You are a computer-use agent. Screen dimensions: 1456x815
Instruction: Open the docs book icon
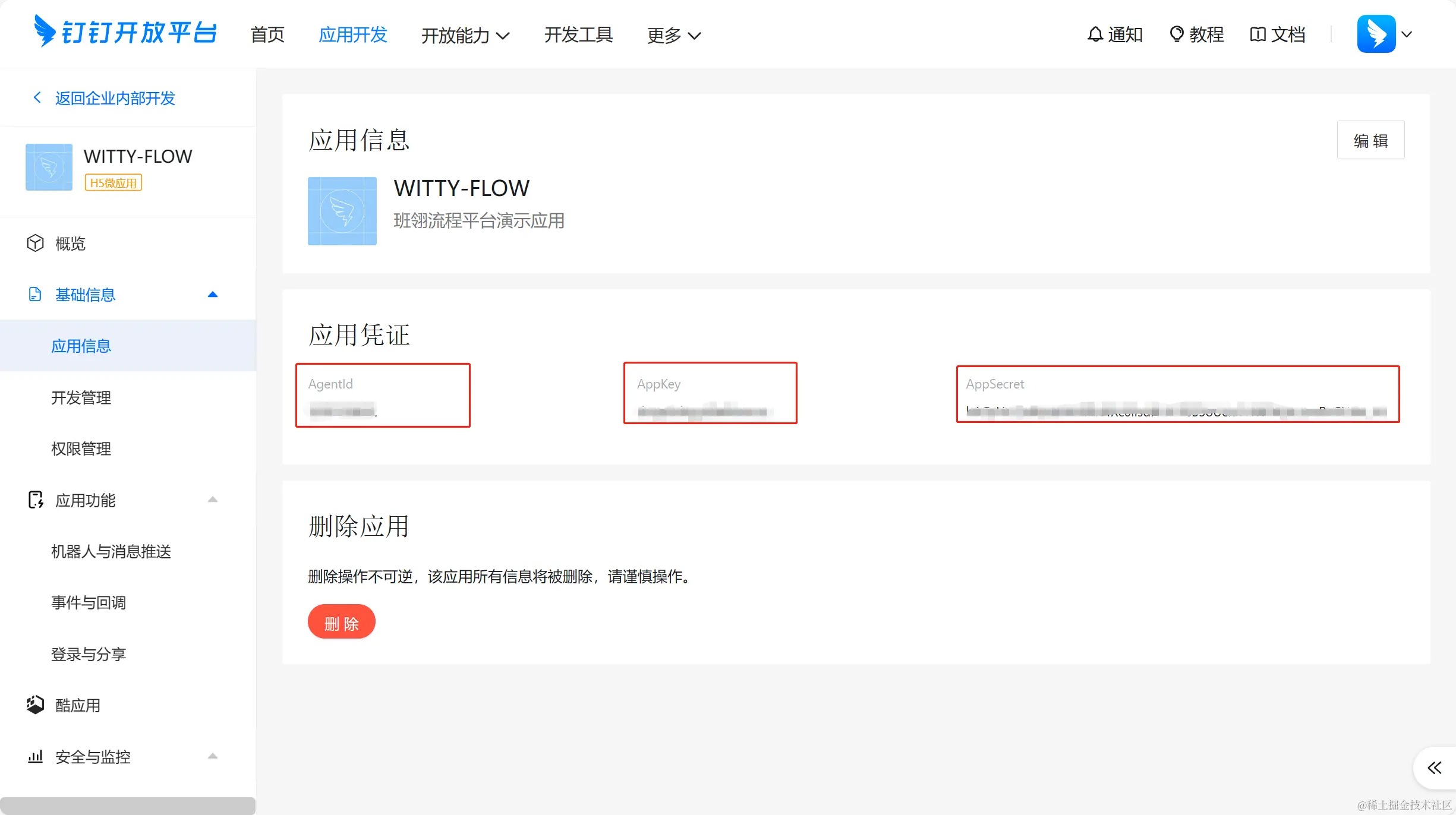click(x=1258, y=34)
